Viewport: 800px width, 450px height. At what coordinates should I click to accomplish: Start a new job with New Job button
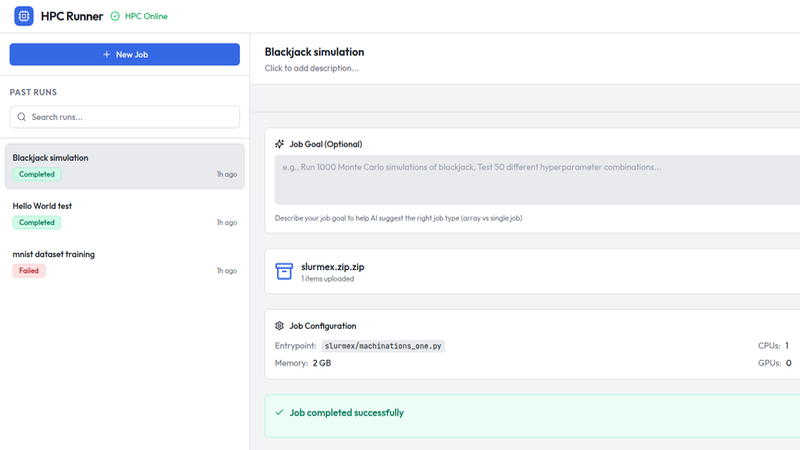(124, 55)
